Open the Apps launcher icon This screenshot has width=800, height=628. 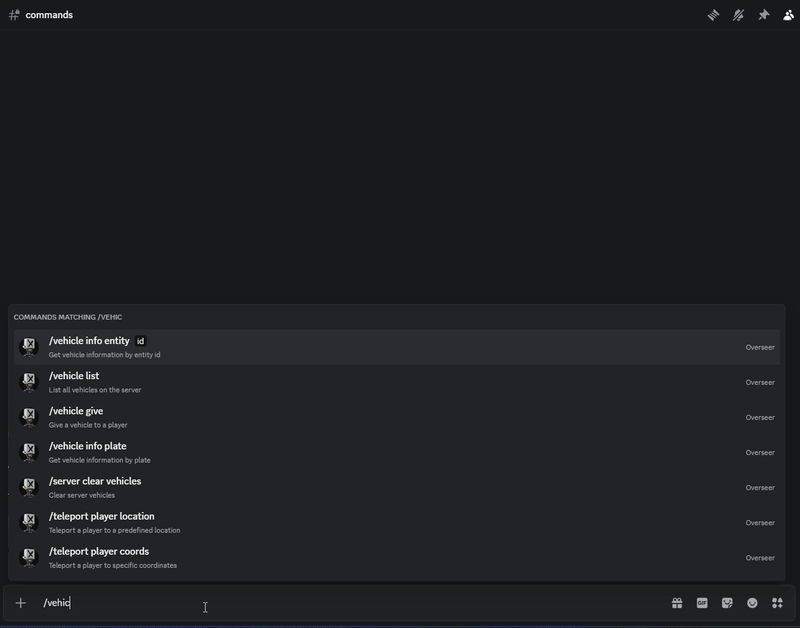(777, 603)
